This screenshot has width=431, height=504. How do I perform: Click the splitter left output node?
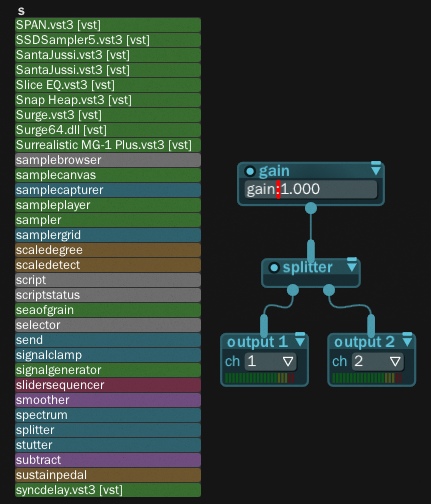tap(293, 290)
